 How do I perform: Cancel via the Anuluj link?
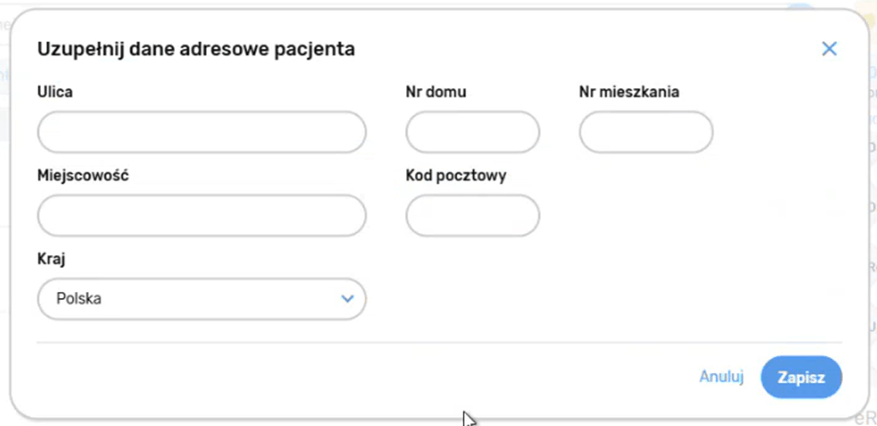click(x=721, y=377)
